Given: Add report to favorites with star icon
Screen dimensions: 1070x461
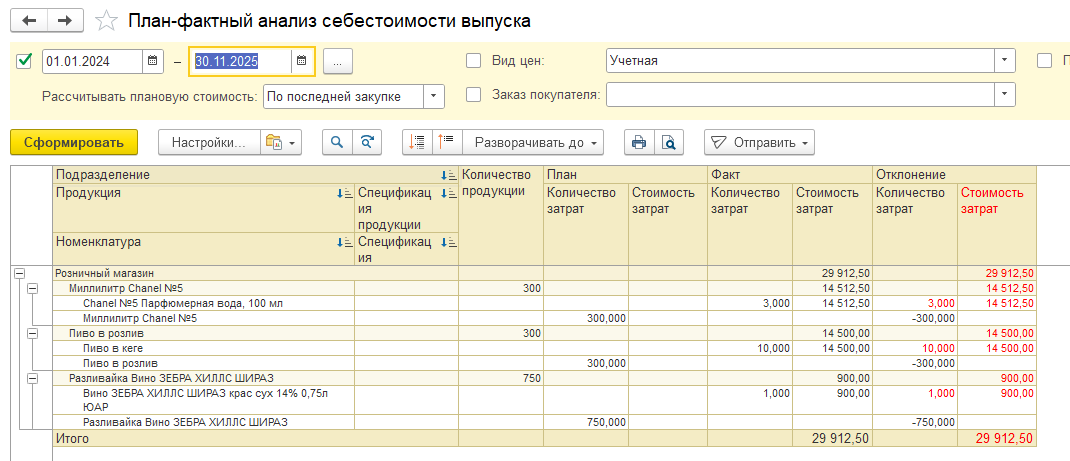Looking at the screenshot, I should pos(105,21).
